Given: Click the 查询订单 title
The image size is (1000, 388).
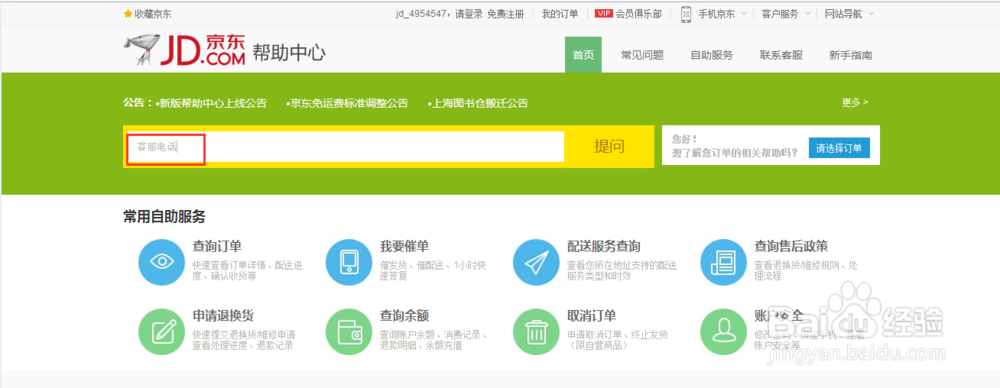Looking at the screenshot, I should pos(217,246).
